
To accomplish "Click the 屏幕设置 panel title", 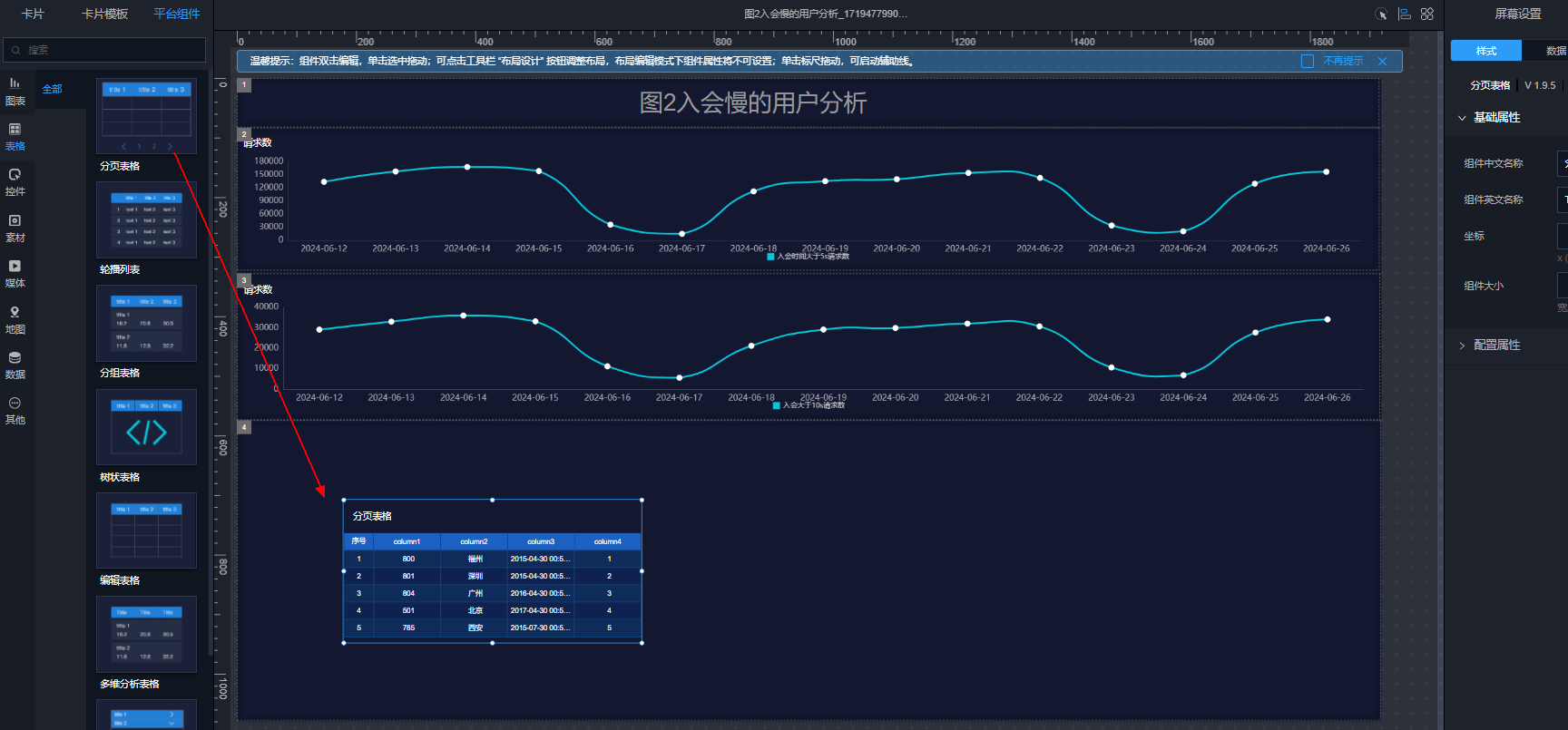I will [x=1518, y=14].
